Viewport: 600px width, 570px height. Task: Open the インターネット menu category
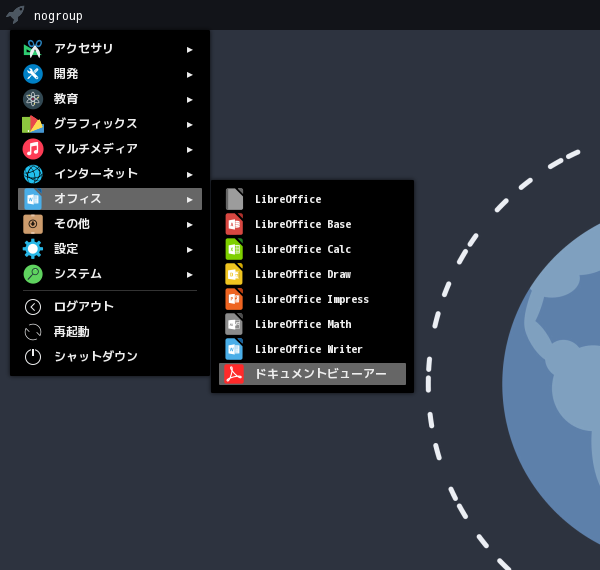(110, 174)
